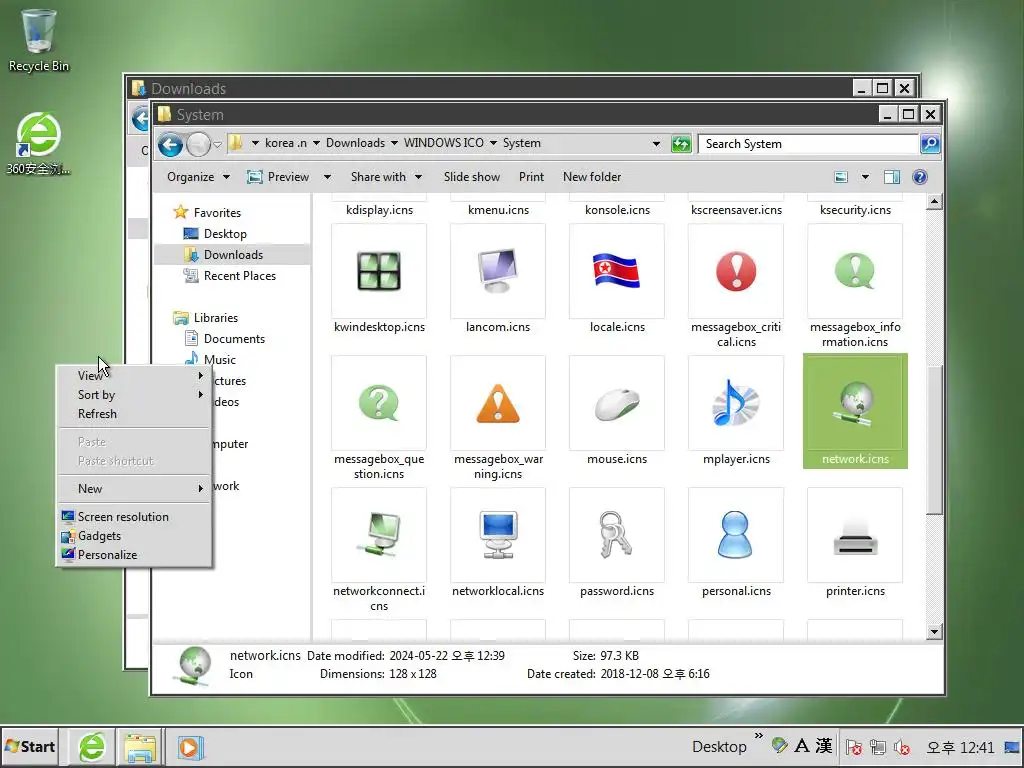Click the green refresh button by address bar
1024x768 pixels.
pyautogui.click(x=681, y=144)
